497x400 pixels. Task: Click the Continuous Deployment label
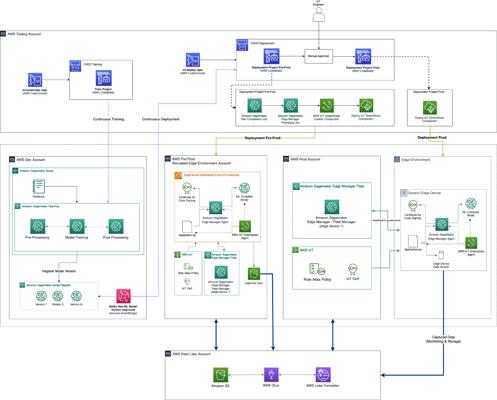[161, 119]
